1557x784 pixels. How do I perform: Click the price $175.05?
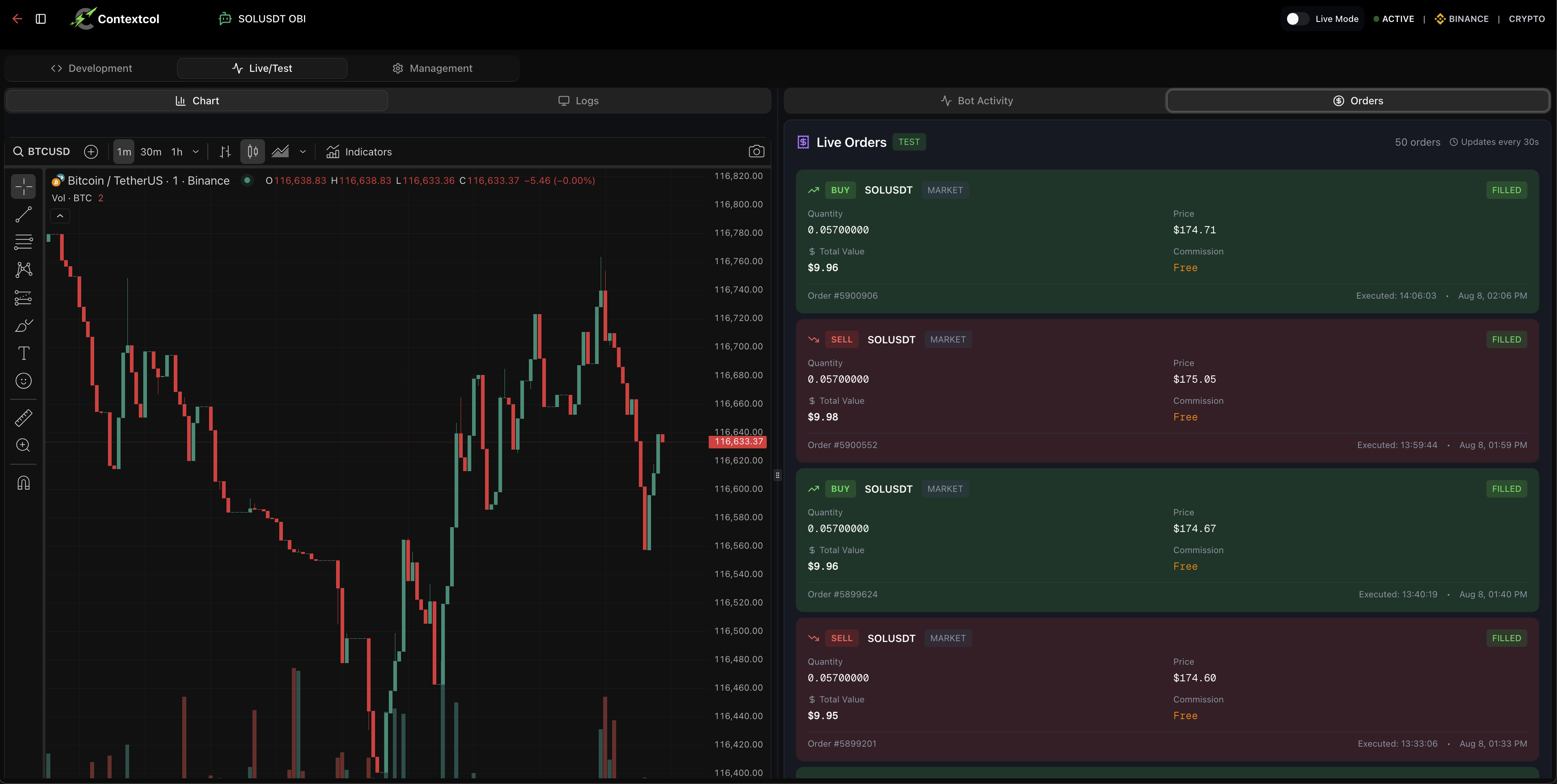1195,379
